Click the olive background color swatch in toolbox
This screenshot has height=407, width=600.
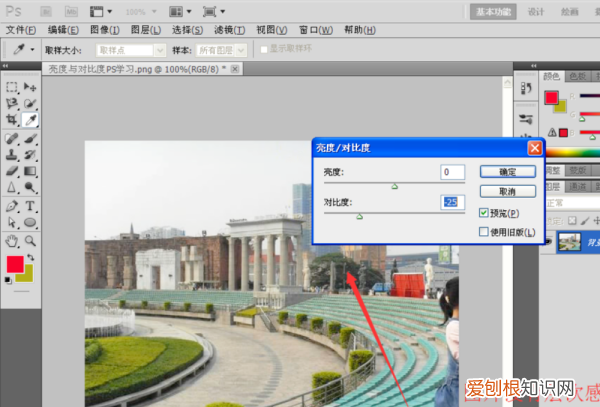click(x=28, y=277)
